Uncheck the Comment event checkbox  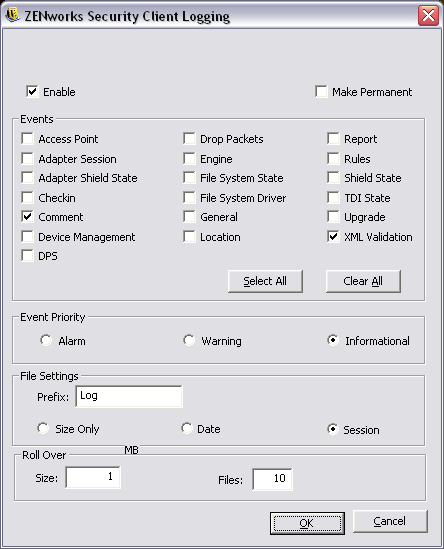click(27, 216)
